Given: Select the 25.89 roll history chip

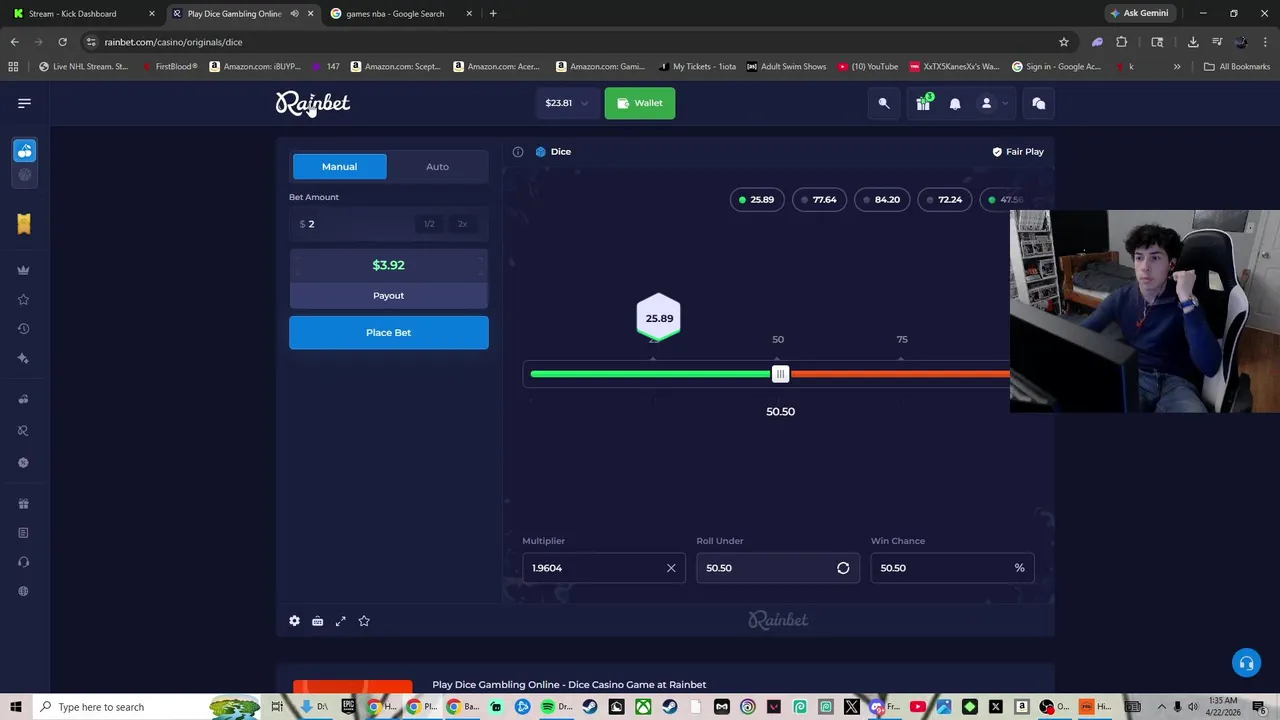Looking at the screenshot, I should coord(756,200).
